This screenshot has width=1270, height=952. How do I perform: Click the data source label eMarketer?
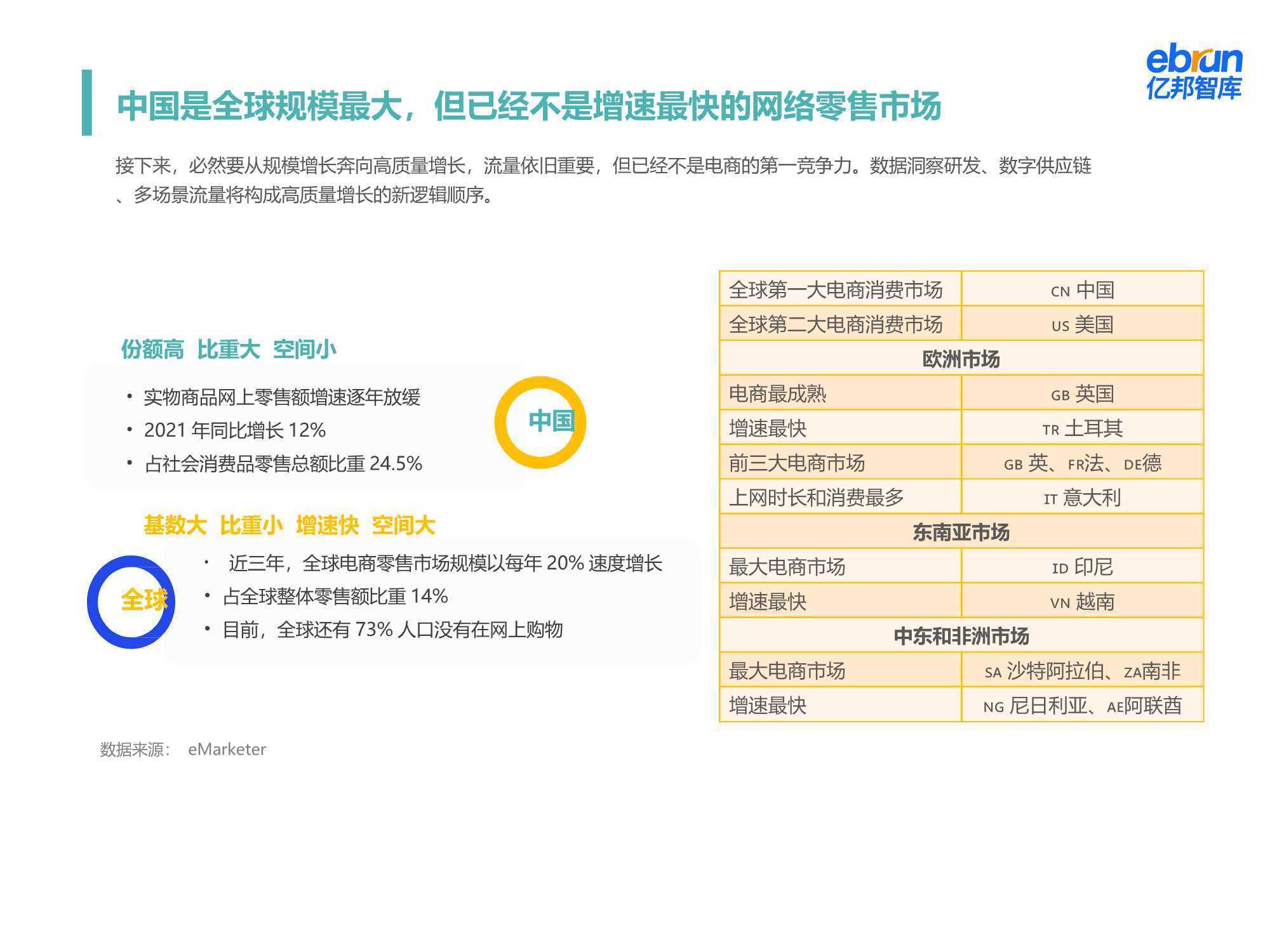[x=227, y=750]
